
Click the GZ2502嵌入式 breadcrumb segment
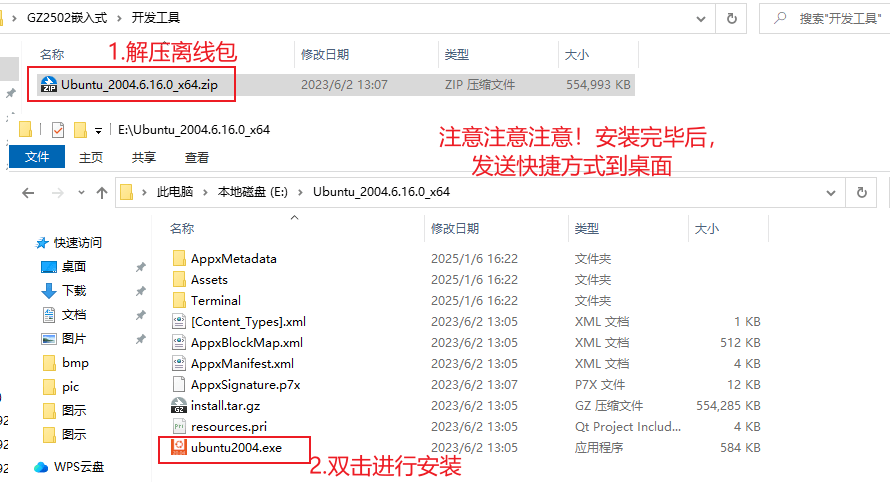(x=67, y=18)
